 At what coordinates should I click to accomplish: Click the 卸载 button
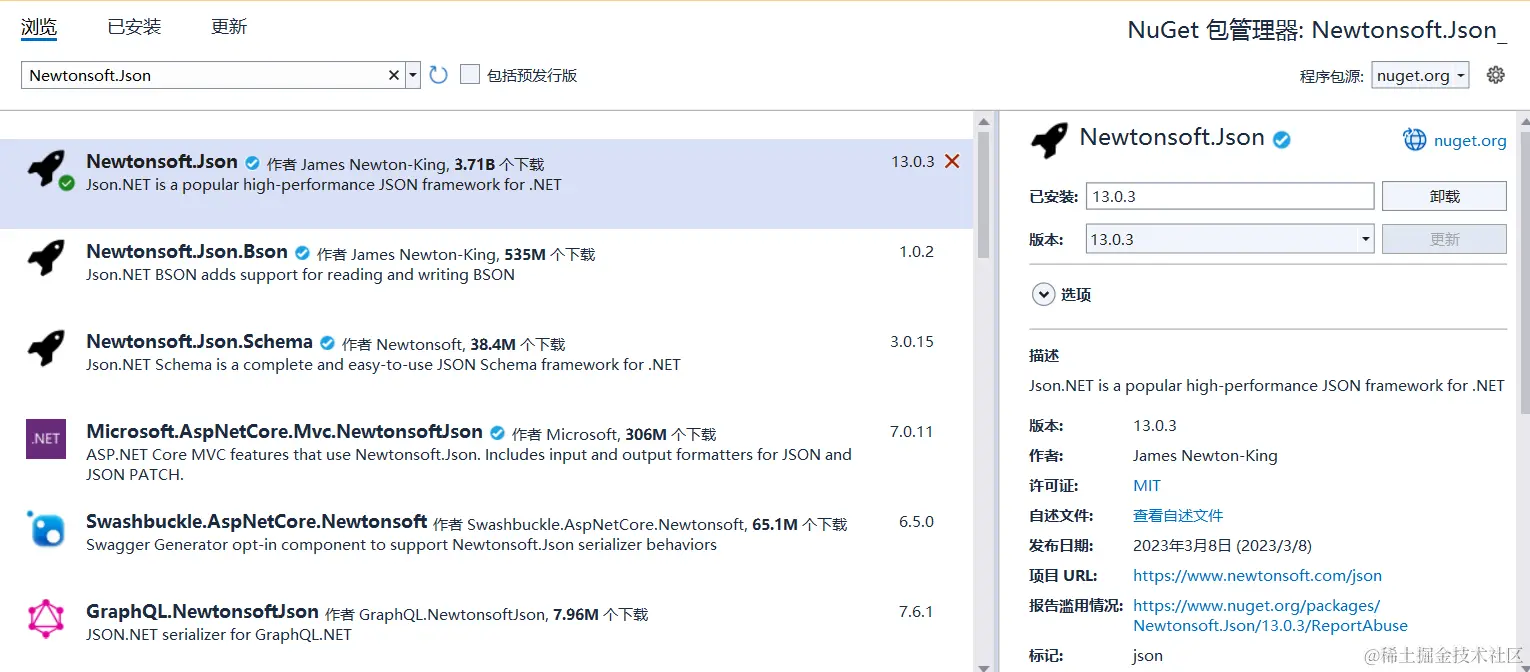pyautogui.click(x=1444, y=196)
